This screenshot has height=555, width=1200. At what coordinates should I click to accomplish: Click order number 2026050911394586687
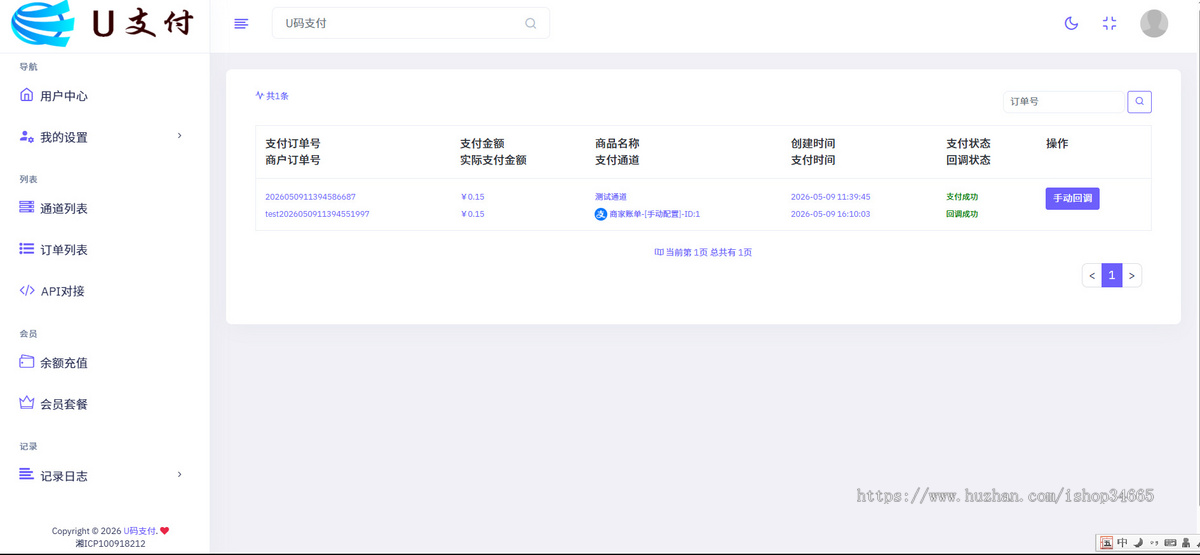(x=310, y=197)
